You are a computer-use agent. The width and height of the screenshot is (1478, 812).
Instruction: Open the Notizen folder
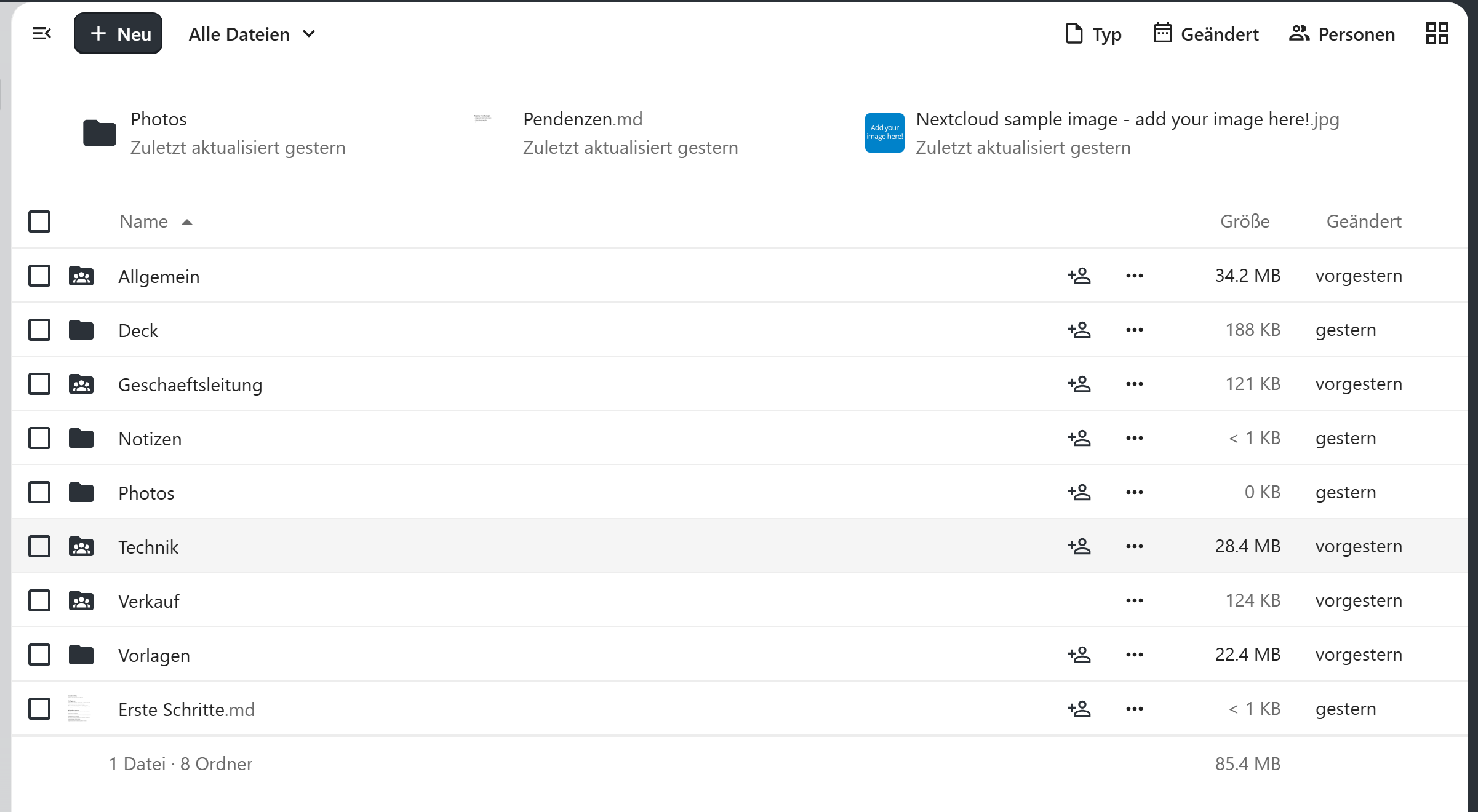pos(150,439)
